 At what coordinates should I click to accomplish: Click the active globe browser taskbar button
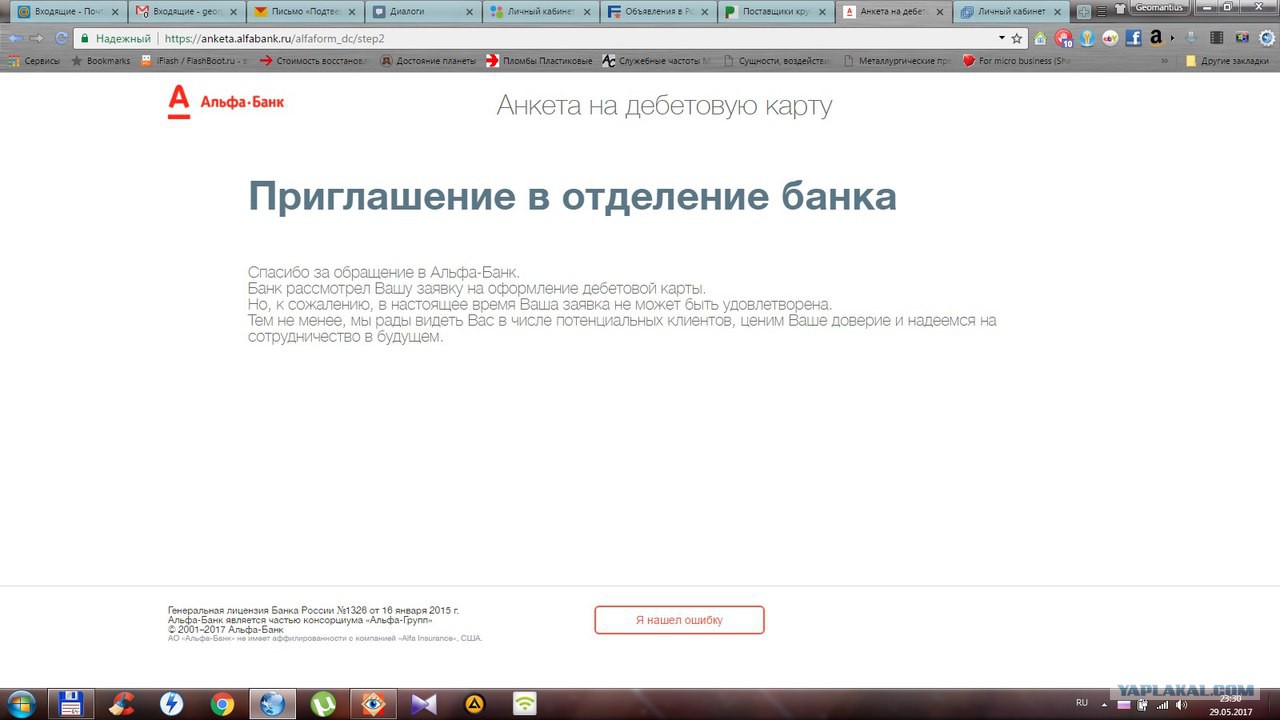272,704
